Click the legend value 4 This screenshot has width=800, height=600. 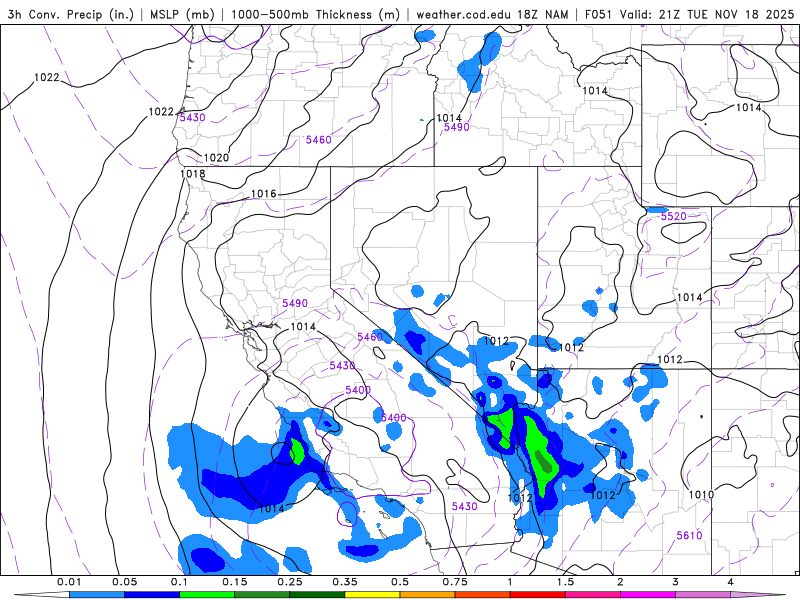[x=731, y=582]
